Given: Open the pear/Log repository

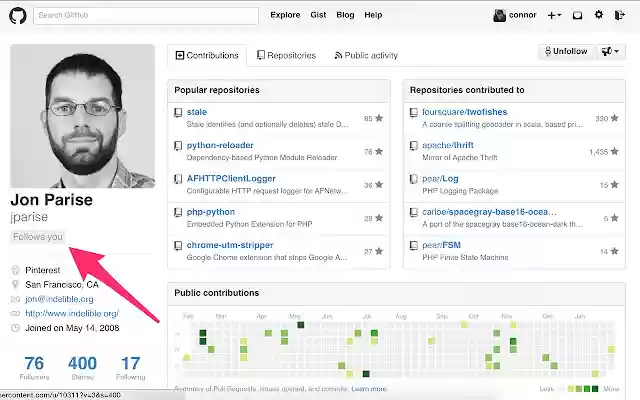Looking at the screenshot, I should coord(440,179).
